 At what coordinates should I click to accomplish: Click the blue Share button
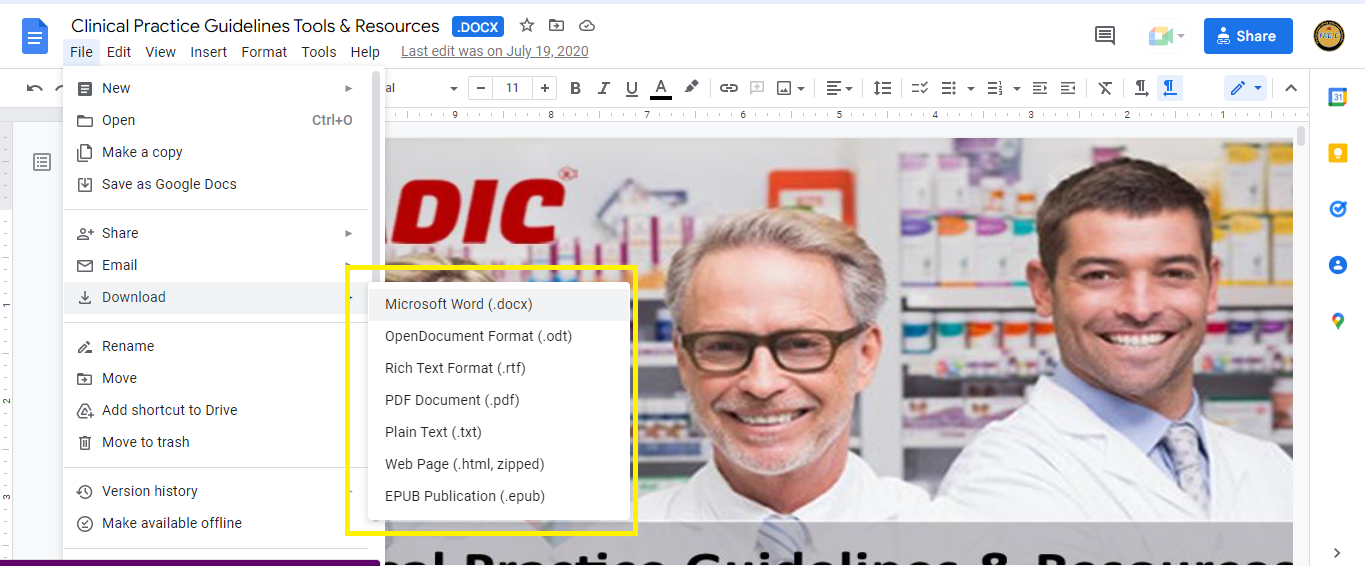(x=1248, y=36)
